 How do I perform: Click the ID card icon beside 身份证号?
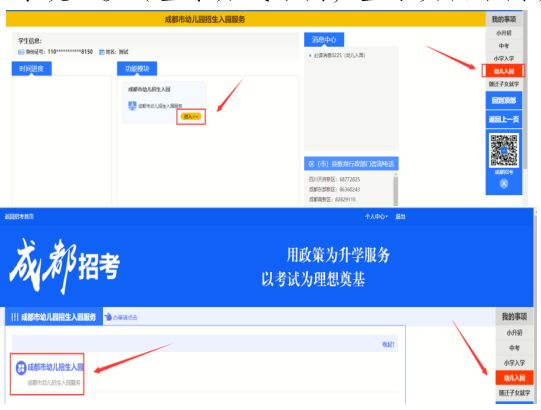click(21, 52)
